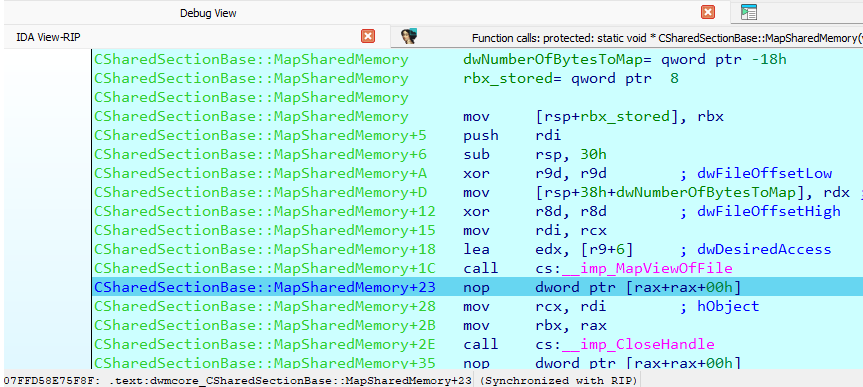Click the dwFileOffsetLow comment
This screenshot has height=387, width=863.
(x=756, y=173)
